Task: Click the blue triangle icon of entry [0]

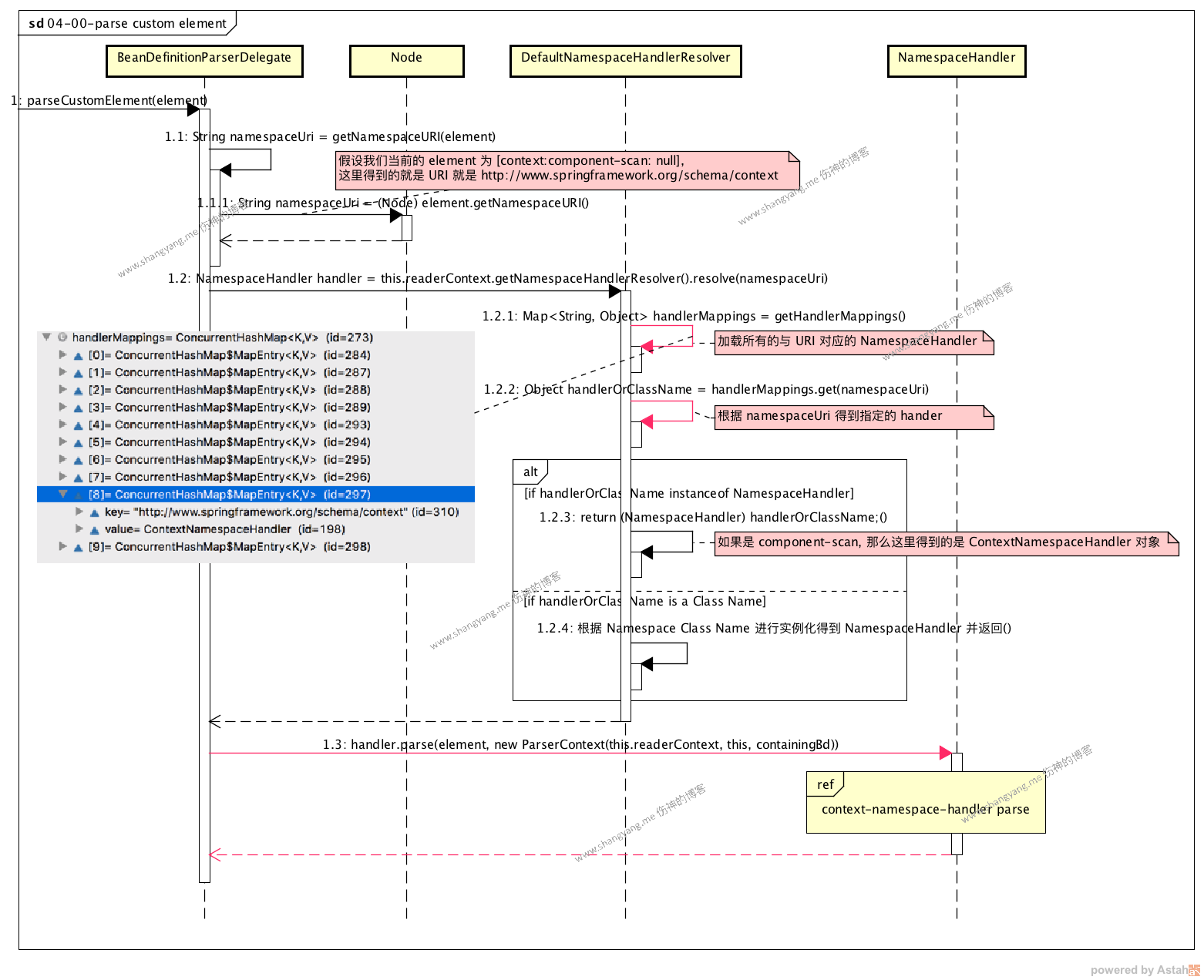Action: coord(78,356)
